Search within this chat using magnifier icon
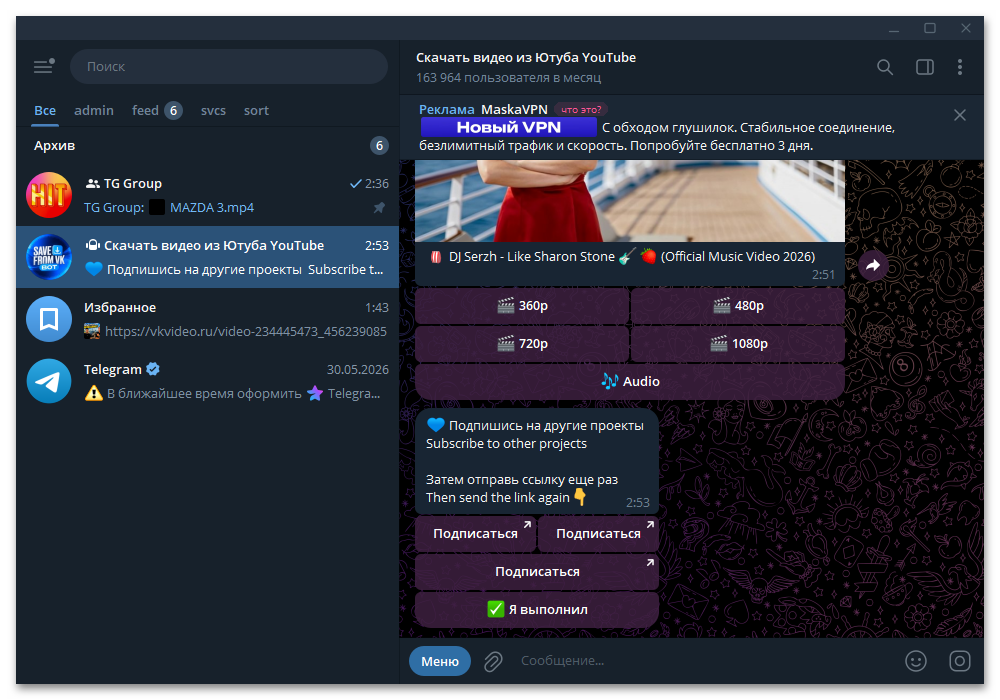The image size is (1000, 700). point(885,67)
